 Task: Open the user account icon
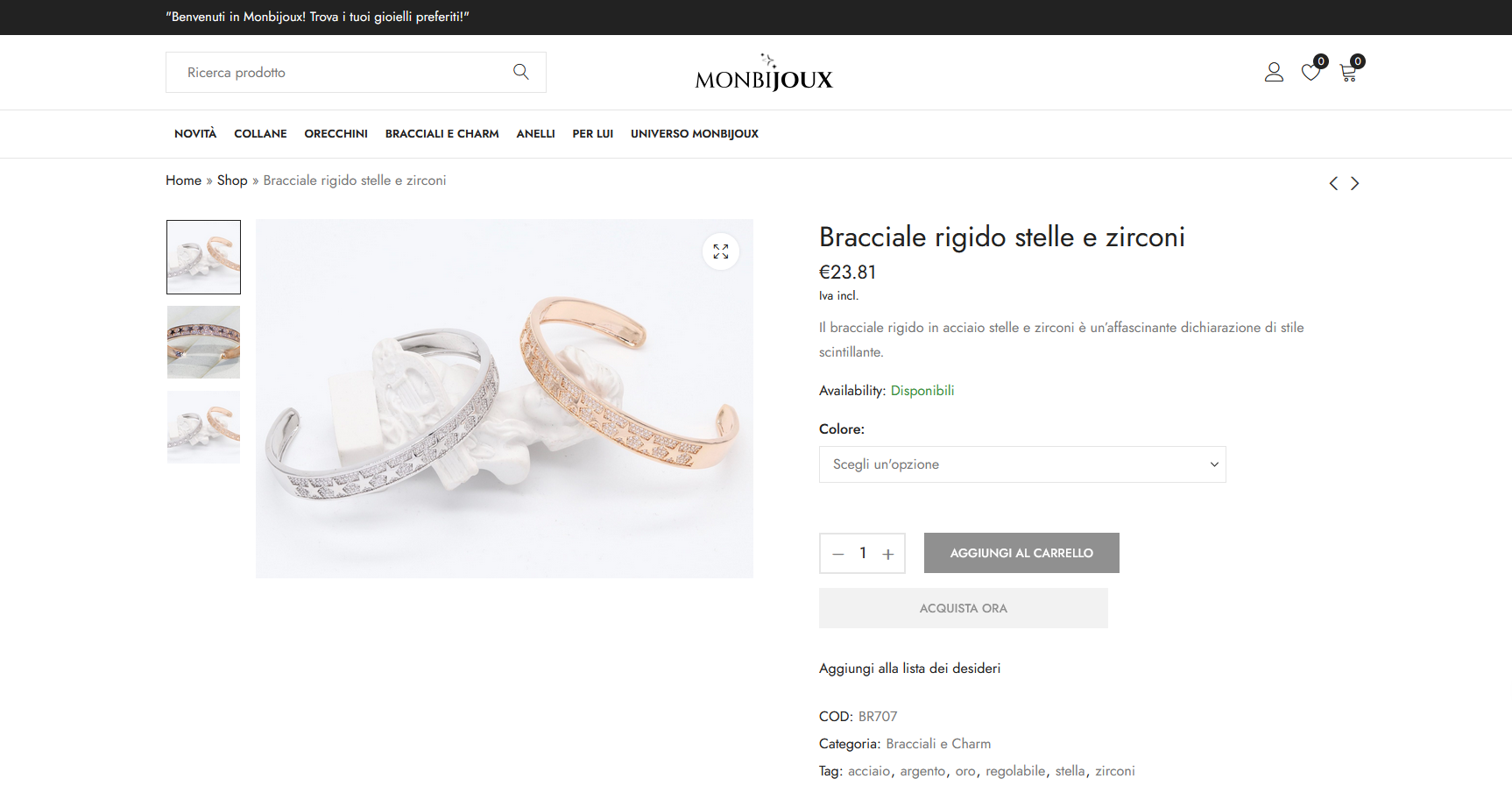[x=1274, y=72]
